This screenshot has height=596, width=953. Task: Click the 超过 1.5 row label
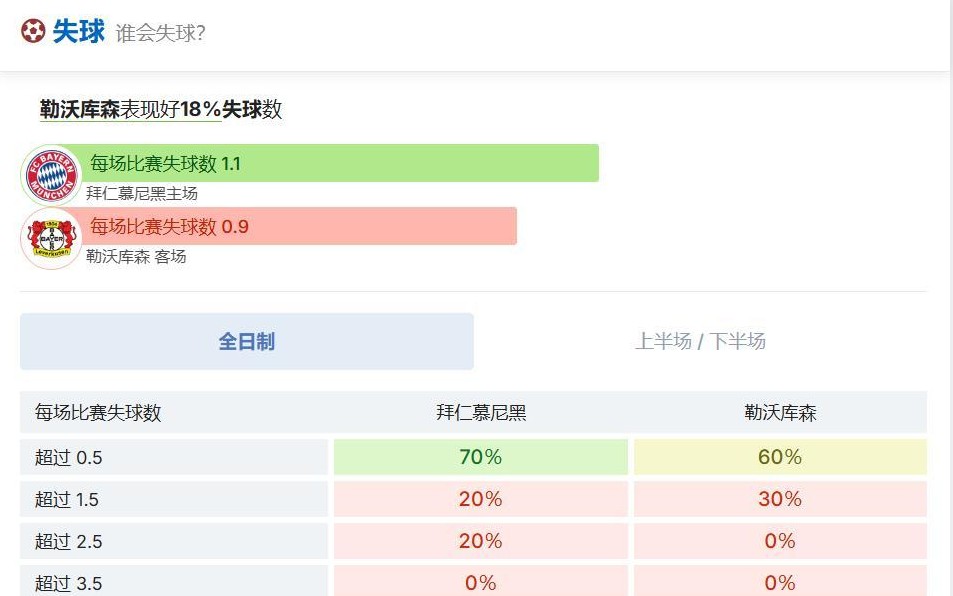click(69, 500)
